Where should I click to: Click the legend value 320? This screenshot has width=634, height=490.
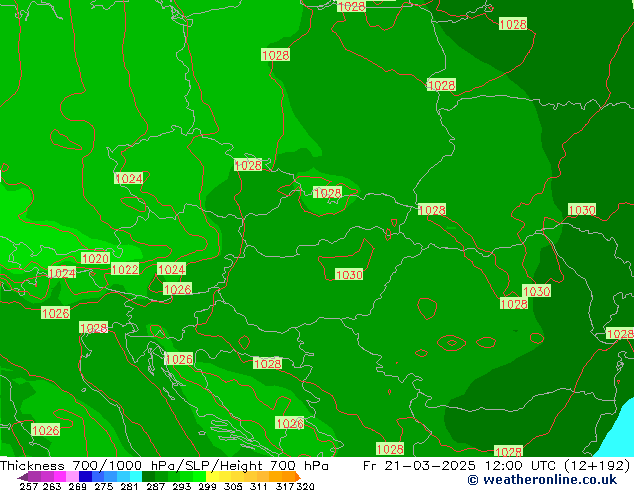[x=305, y=486]
